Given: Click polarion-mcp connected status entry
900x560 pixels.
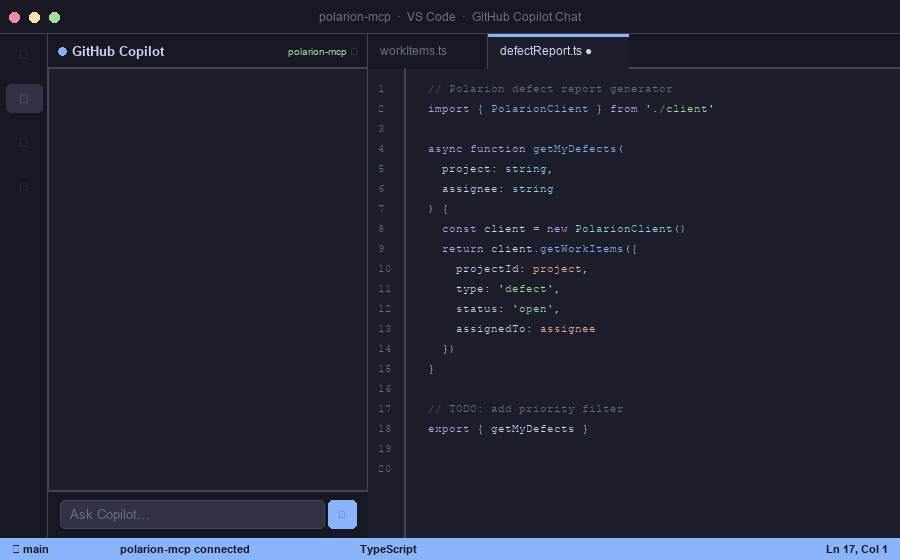Looking at the screenshot, I should point(185,549).
